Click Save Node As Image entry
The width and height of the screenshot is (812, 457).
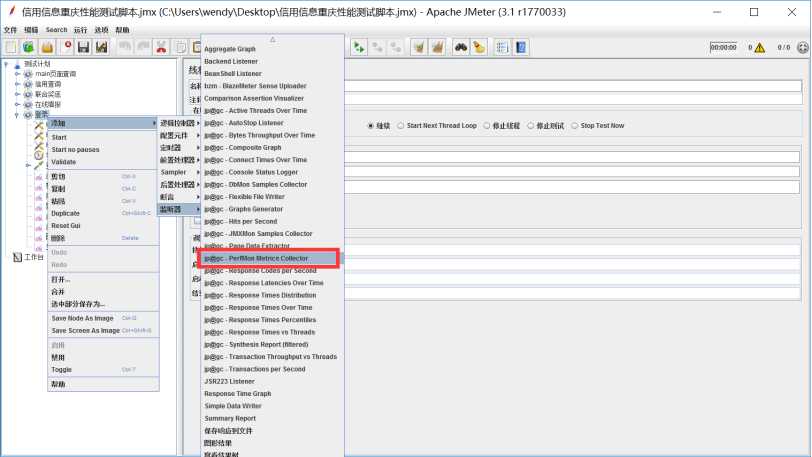tap(103, 319)
